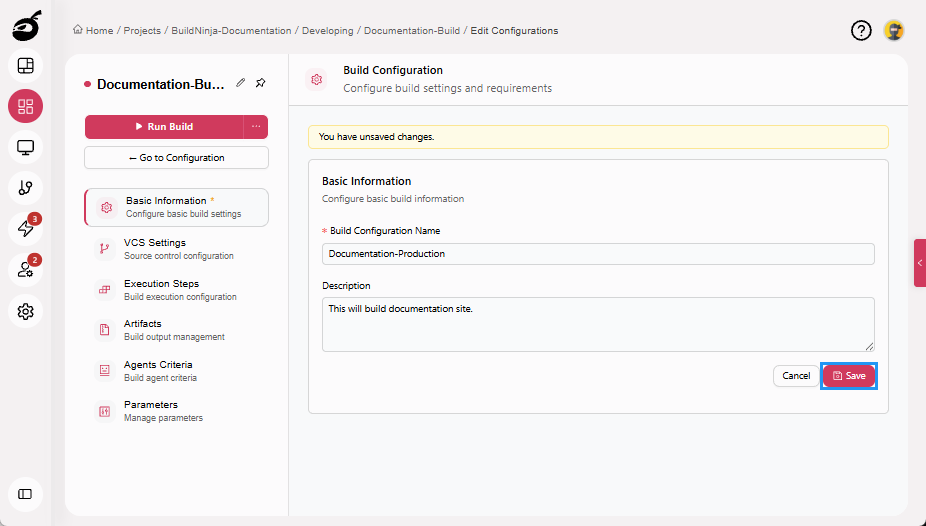The width and height of the screenshot is (926, 526).
Task: Open the projects grid sidebar icon
Action: 25,106
